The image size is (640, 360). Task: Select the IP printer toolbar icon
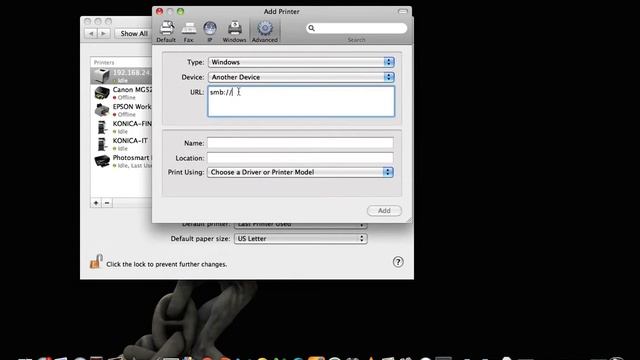point(210,31)
